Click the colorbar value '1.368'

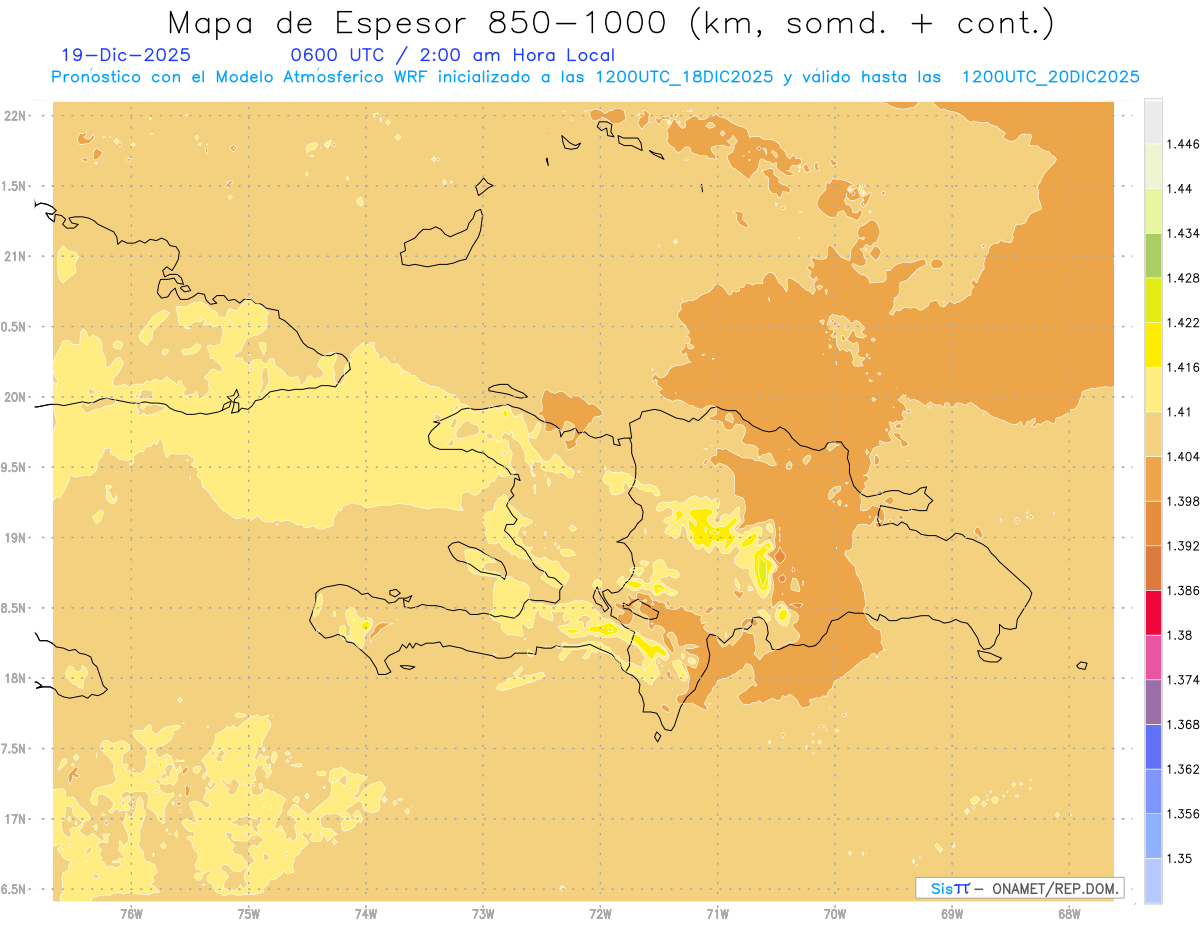[x=1184, y=724]
